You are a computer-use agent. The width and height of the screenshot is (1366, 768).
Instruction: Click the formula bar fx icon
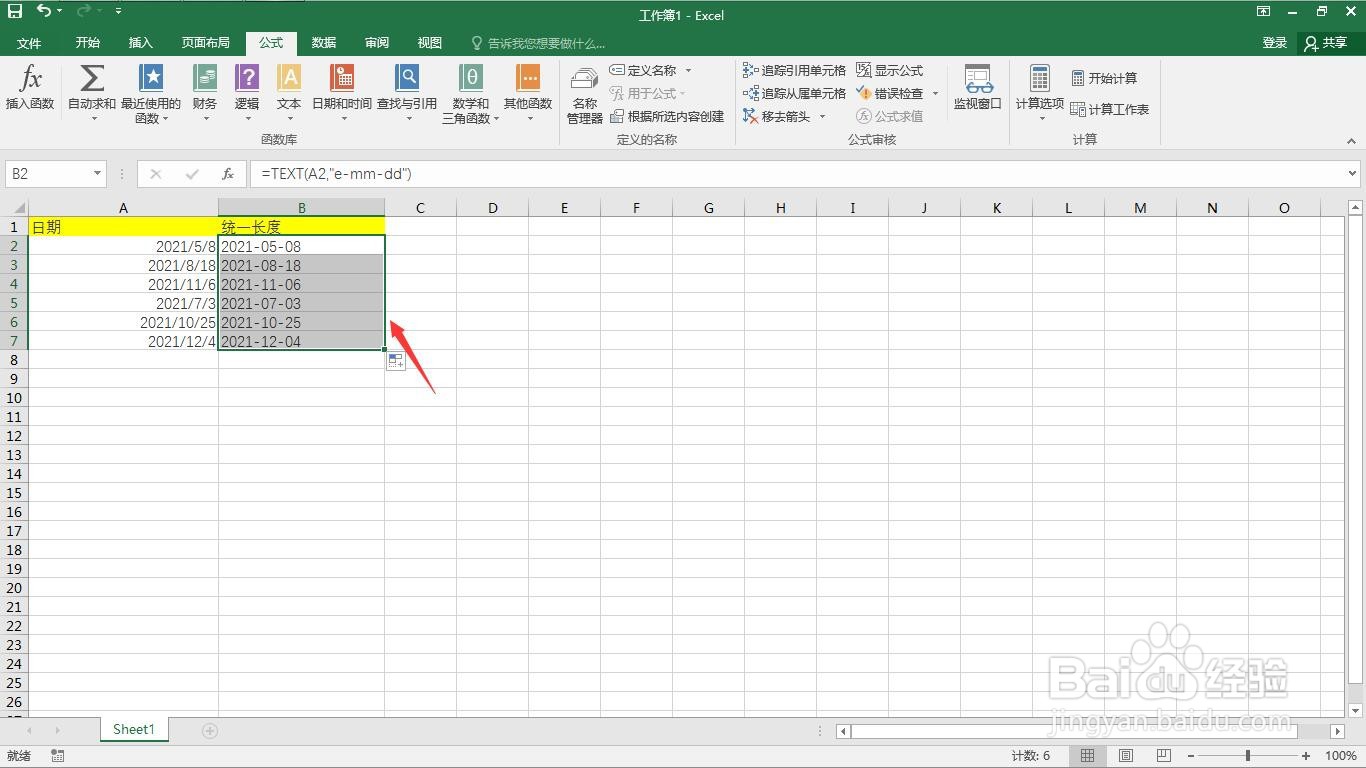pyautogui.click(x=228, y=174)
